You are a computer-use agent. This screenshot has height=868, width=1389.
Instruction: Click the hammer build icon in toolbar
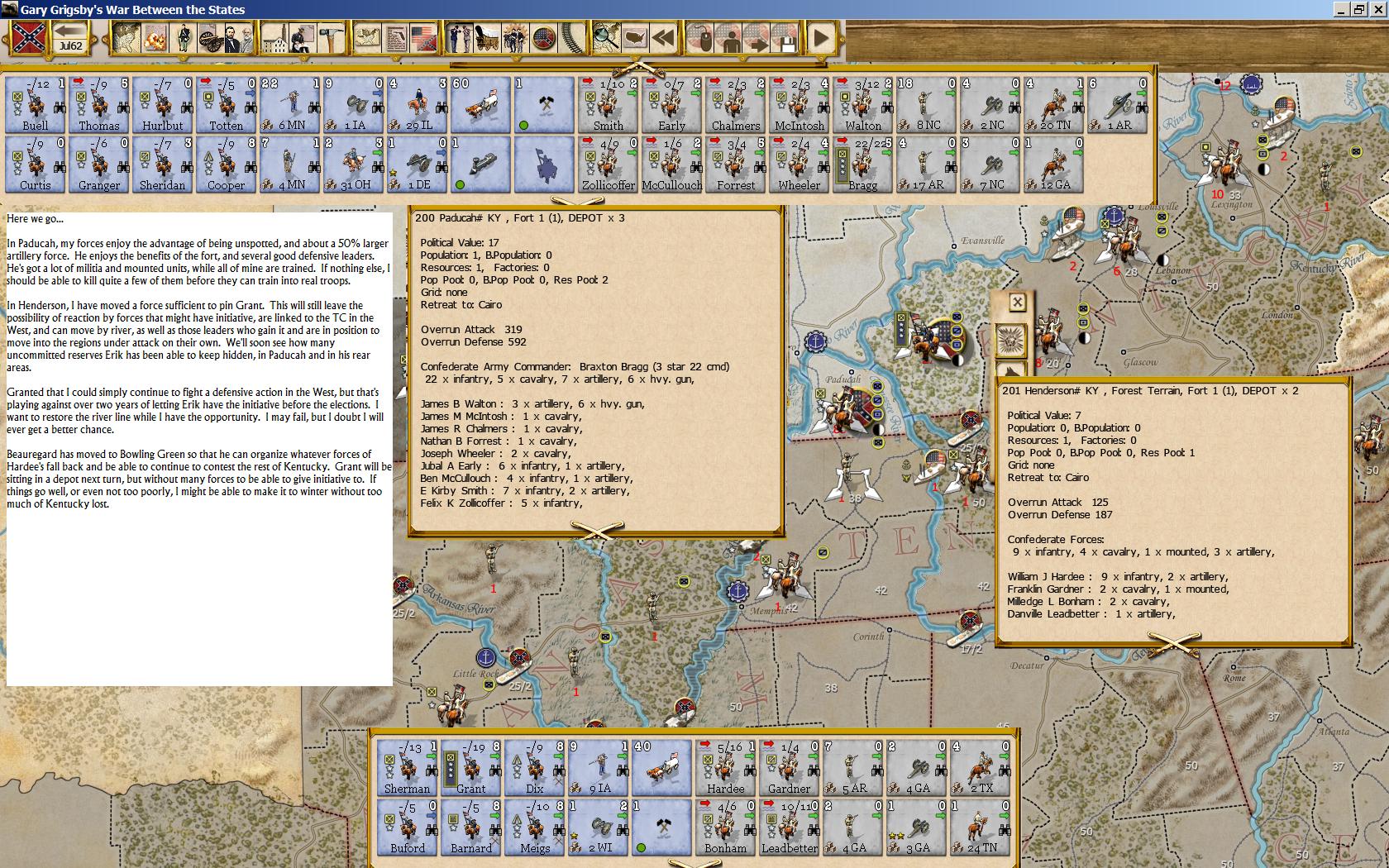click(332, 38)
